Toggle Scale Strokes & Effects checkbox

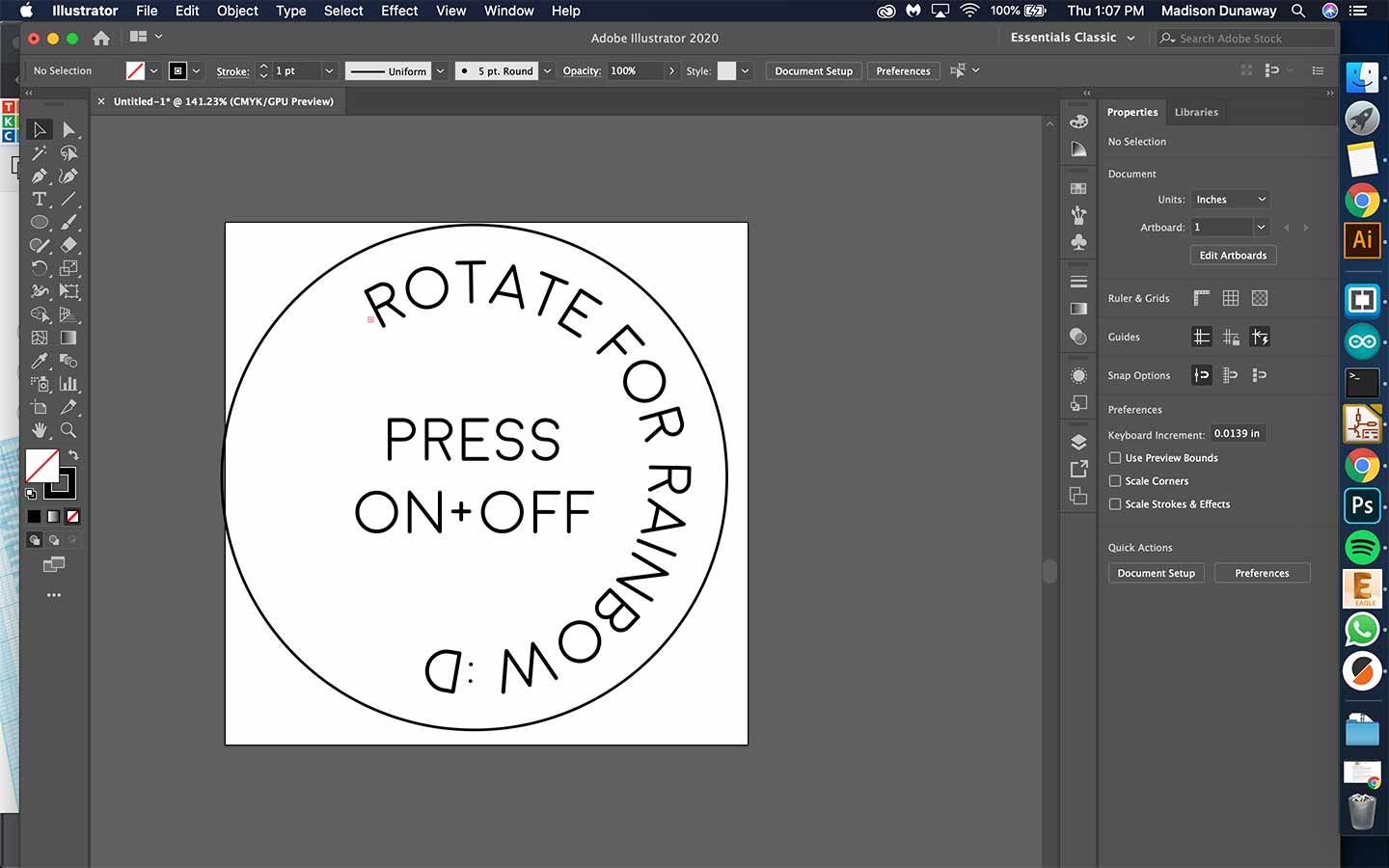(x=1114, y=504)
